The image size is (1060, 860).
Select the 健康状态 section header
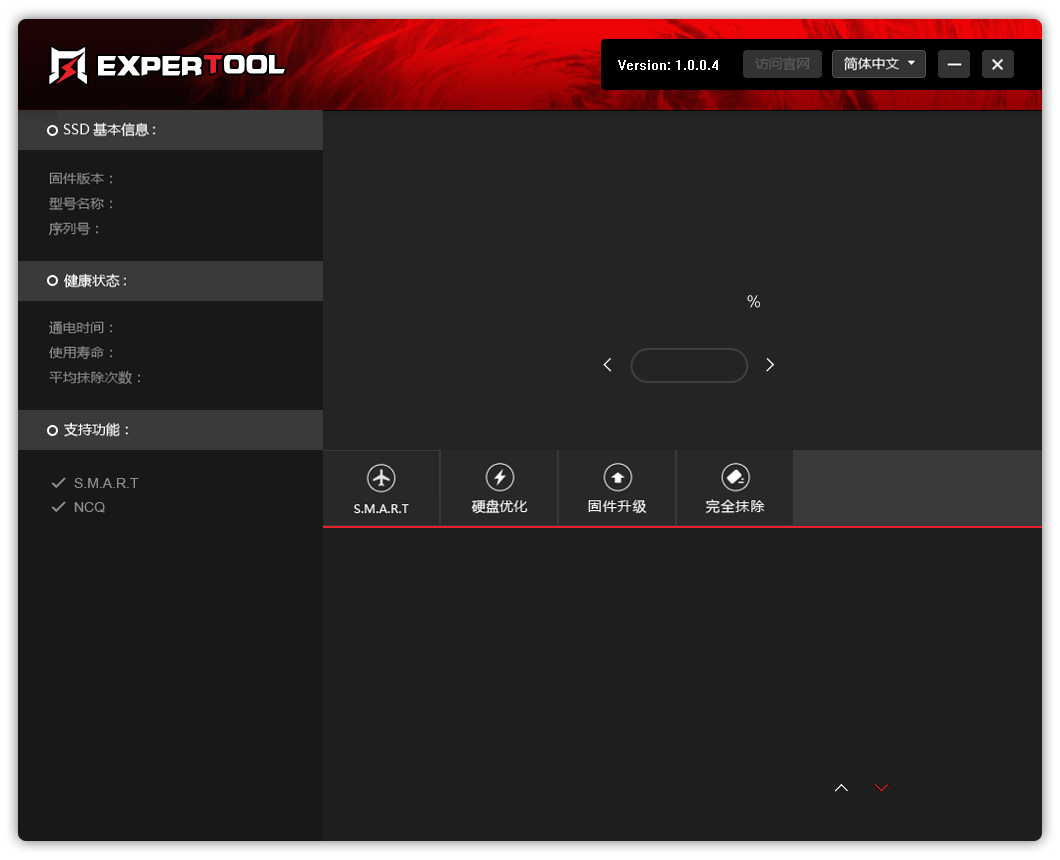point(170,281)
